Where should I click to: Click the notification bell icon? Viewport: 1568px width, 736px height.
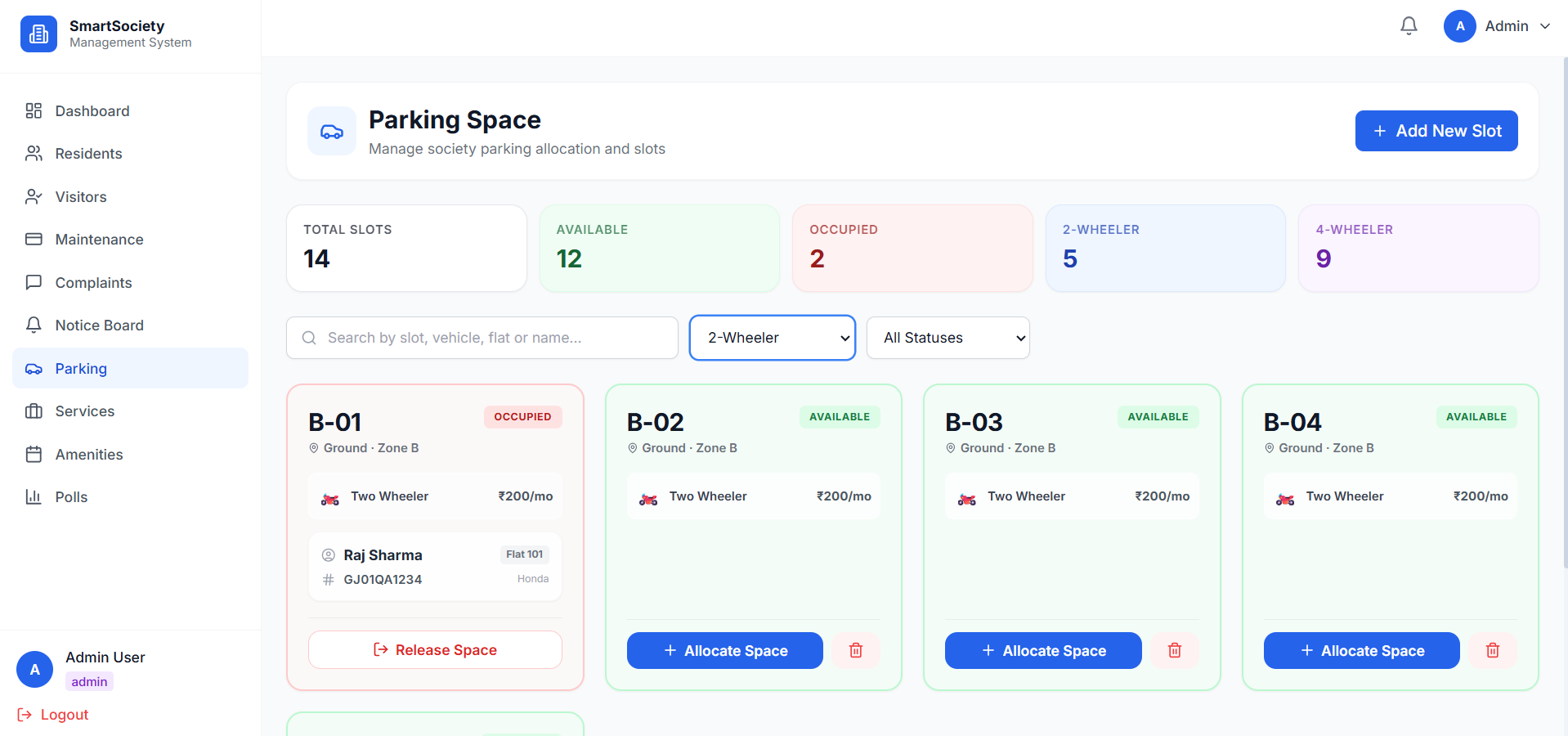point(1409,26)
